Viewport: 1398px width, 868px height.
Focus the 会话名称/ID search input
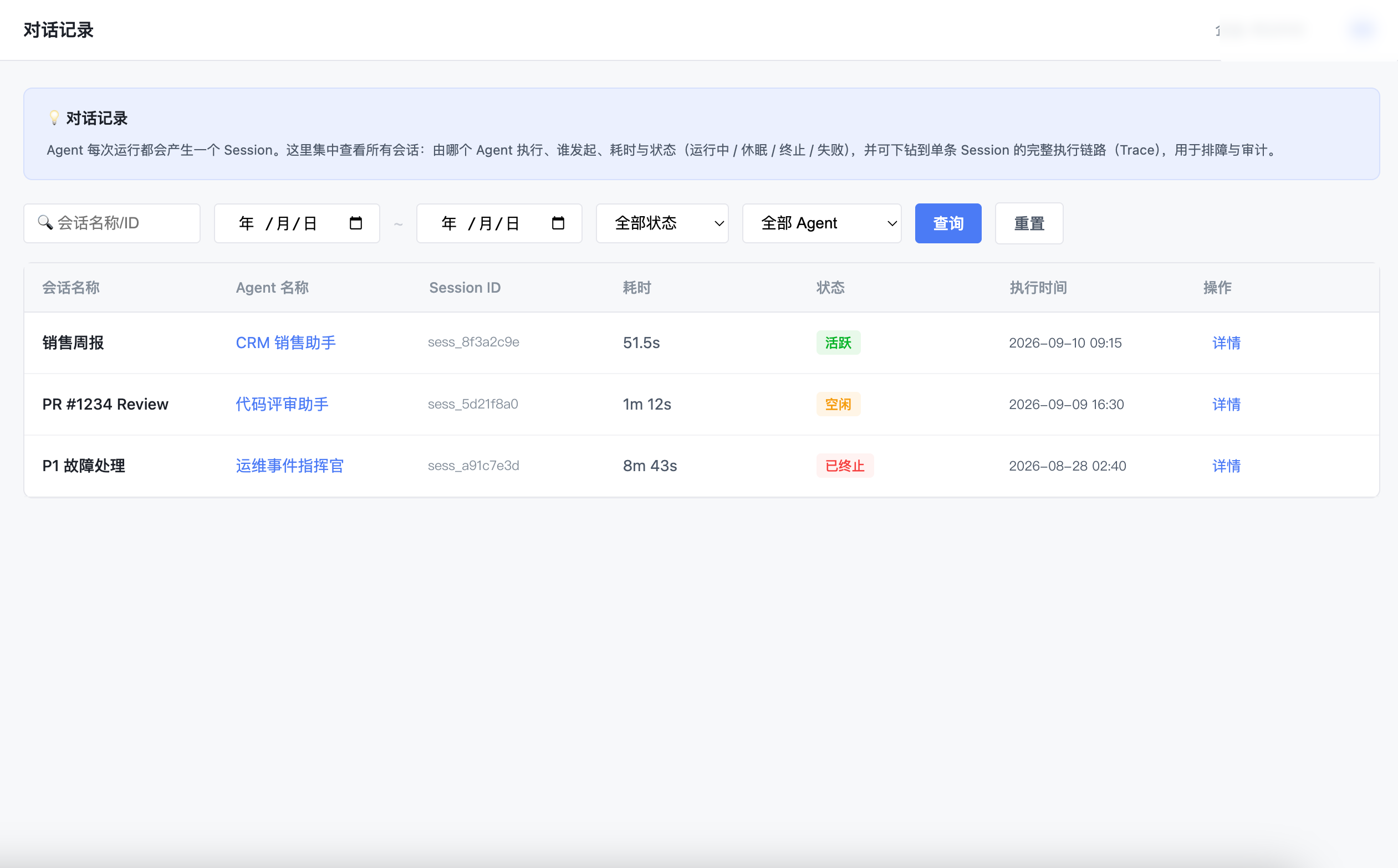click(112, 223)
